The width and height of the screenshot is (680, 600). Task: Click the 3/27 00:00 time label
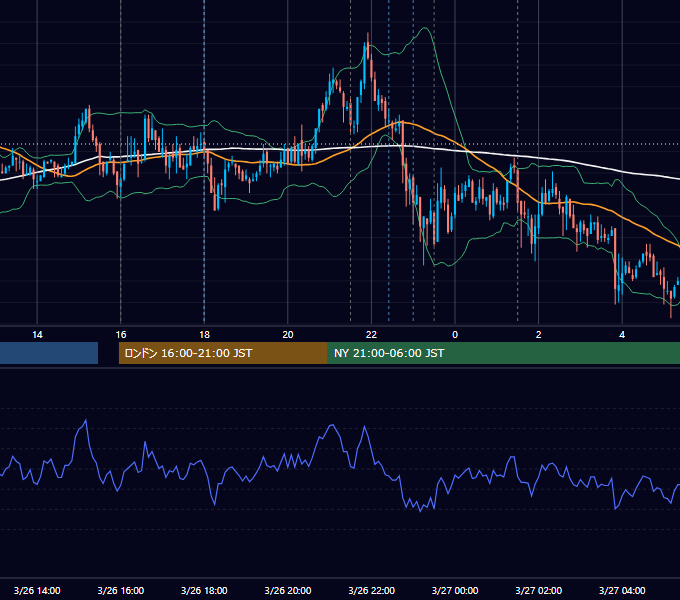pos(455,590)
